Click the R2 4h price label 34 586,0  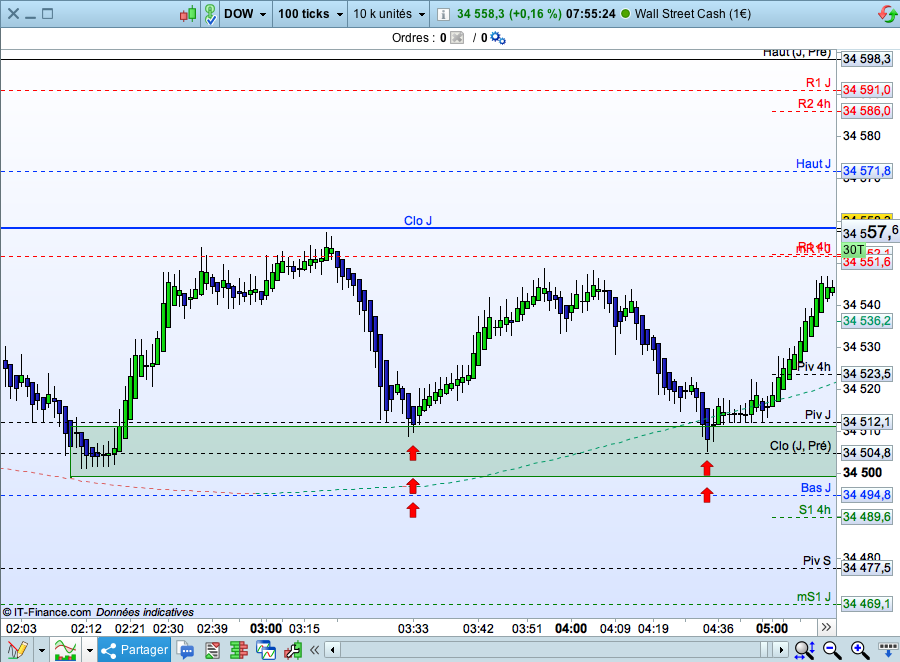tap(867, 111)
